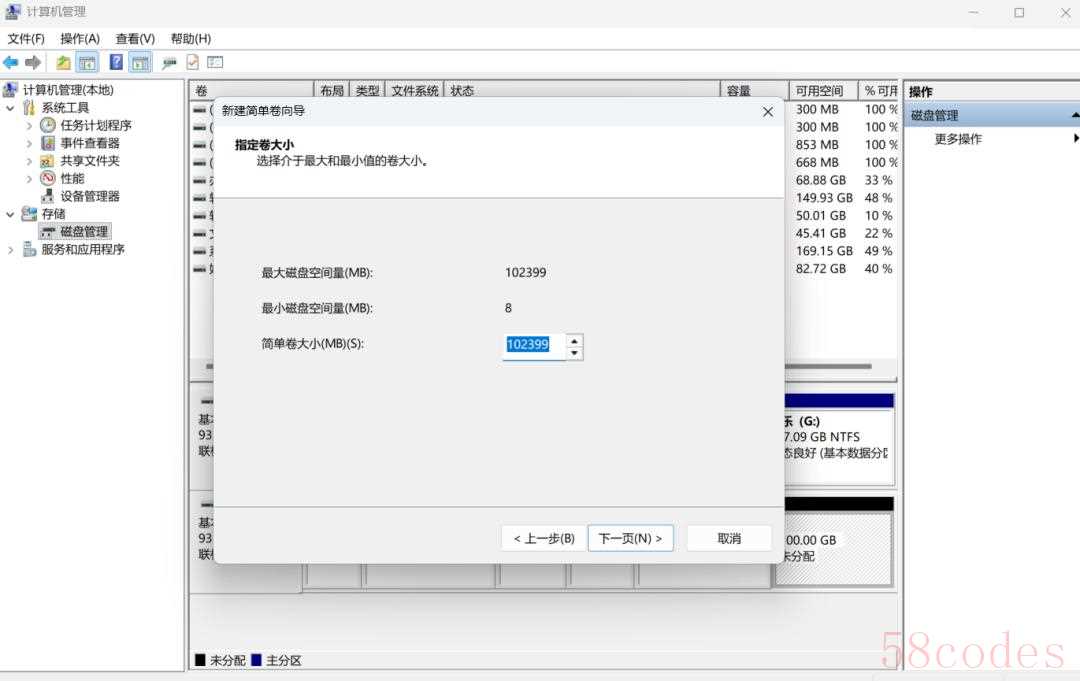Open the Action (操作) menu
The height and width of the screenshot is (681, 1080).
(80, 39)
